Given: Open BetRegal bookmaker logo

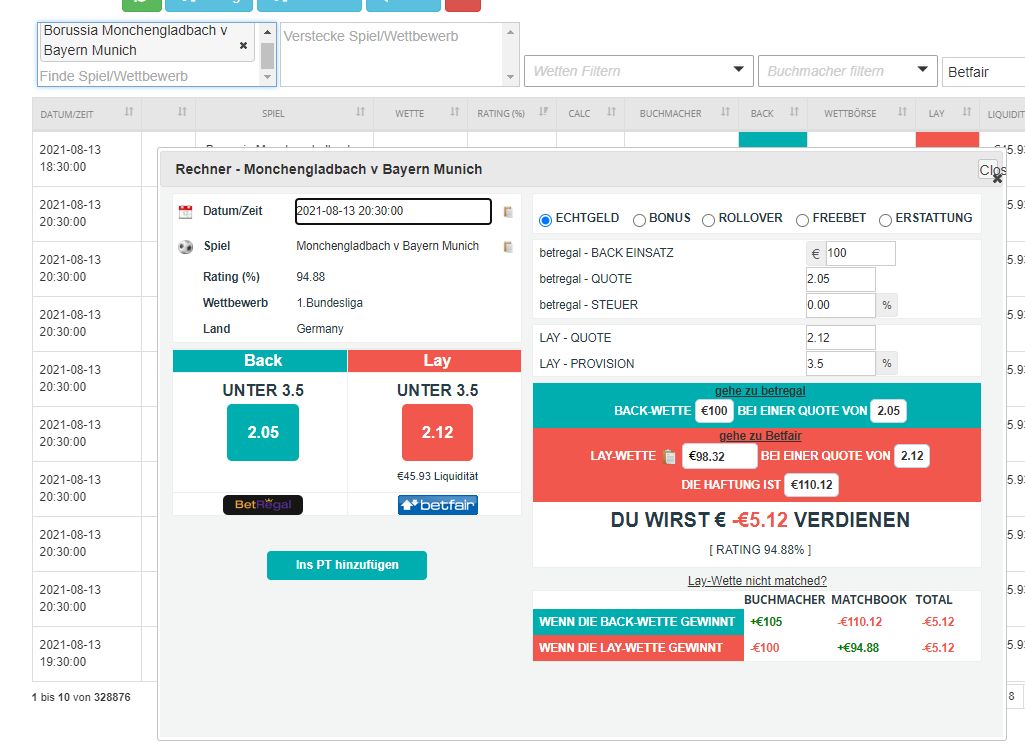Looking at the screenshot, I should pos(263,505).
